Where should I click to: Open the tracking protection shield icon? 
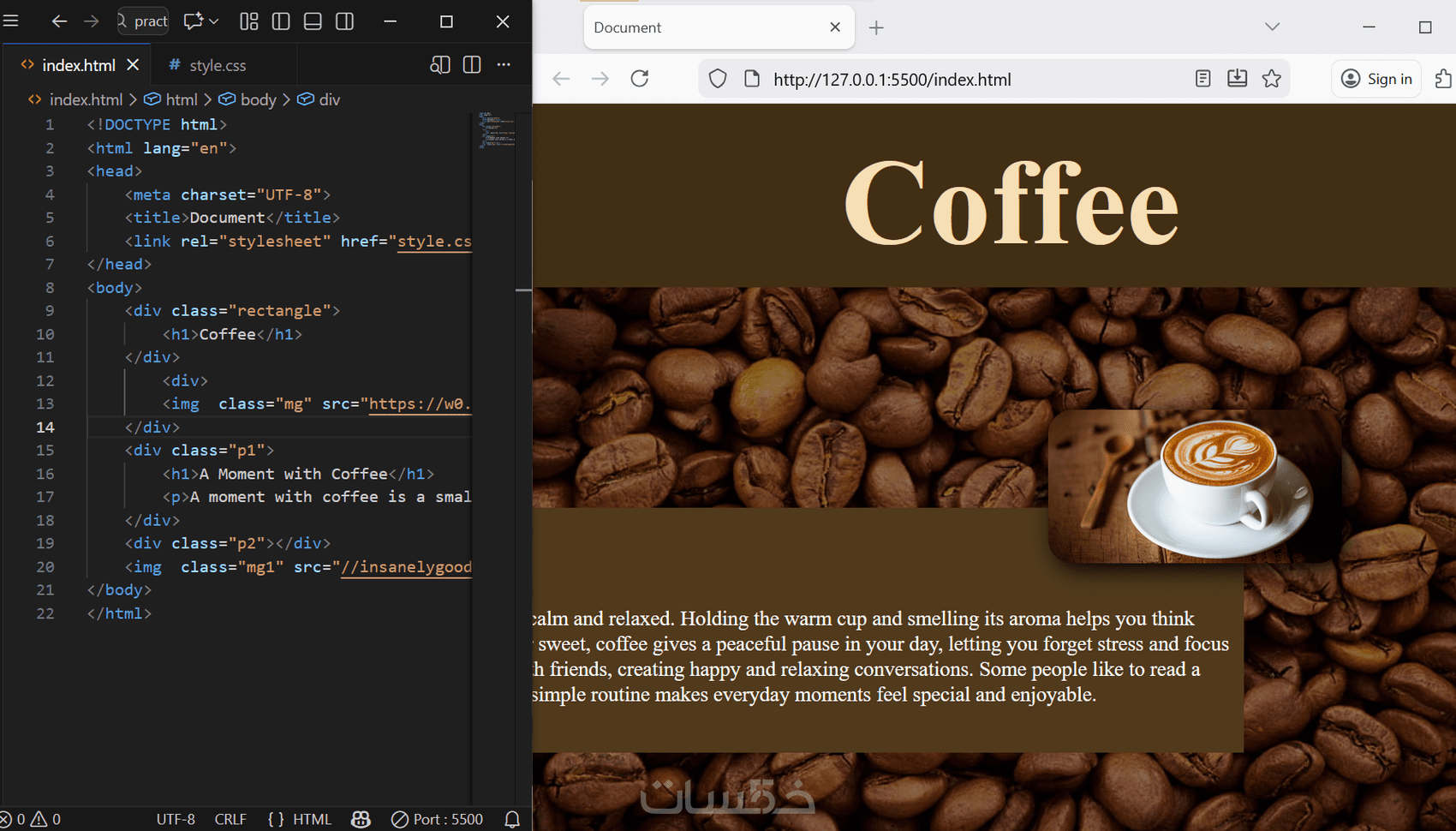point(718,79)
